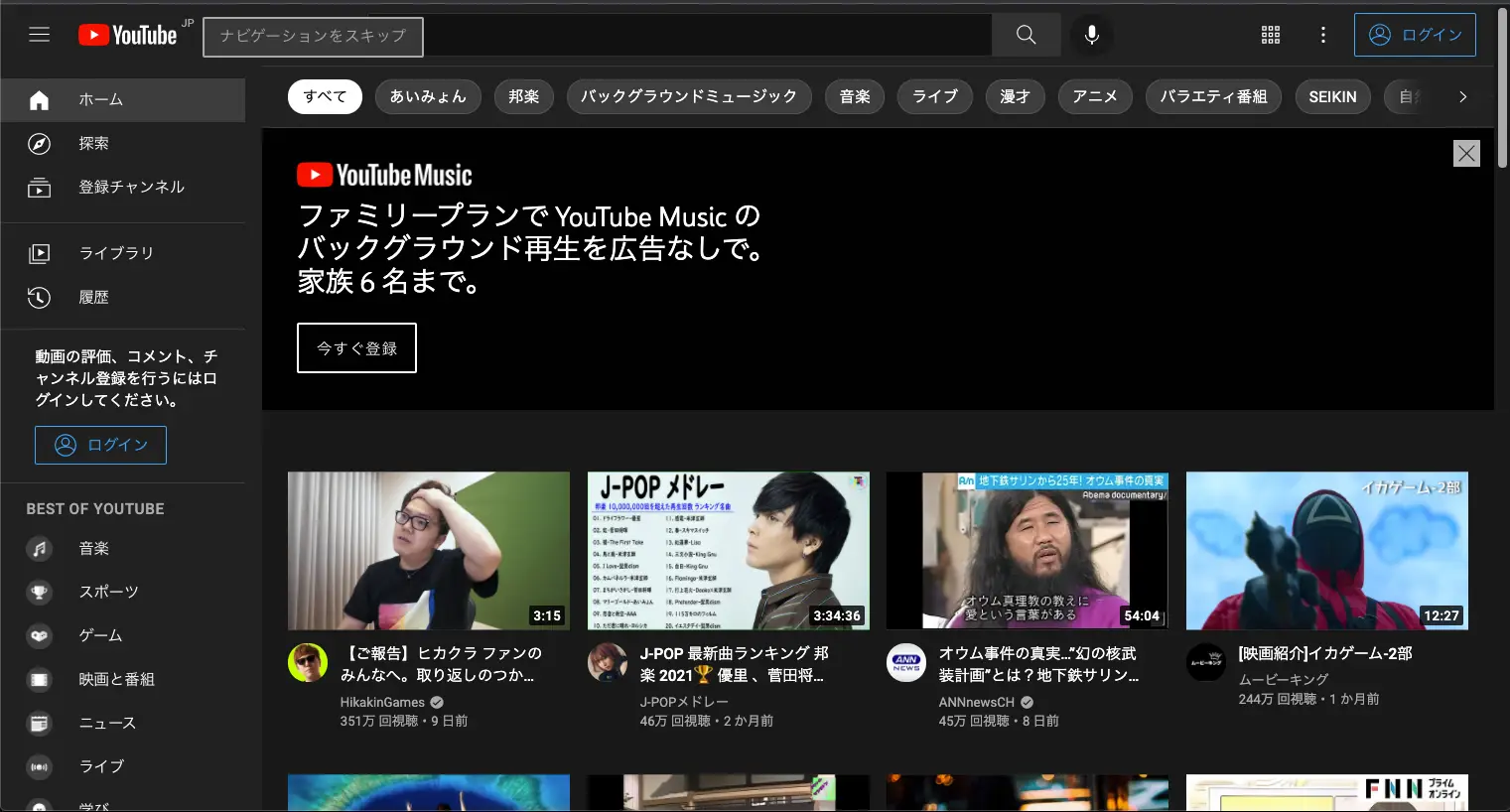The height and width of the screenshot is (812, 1510).
Task: Start voice search with microphone
Action: [1092, 35]
